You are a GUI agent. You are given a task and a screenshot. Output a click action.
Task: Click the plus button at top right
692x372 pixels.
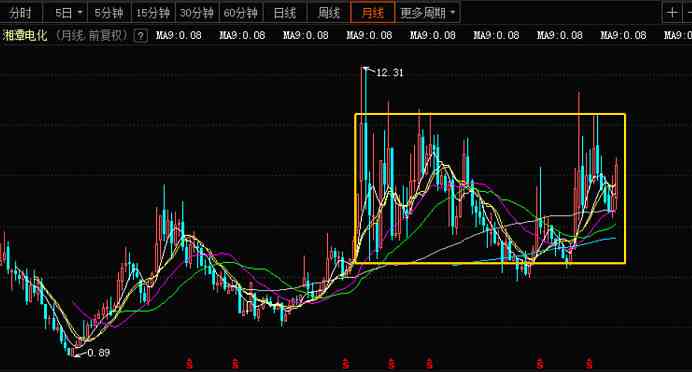[x=672, y=12]
